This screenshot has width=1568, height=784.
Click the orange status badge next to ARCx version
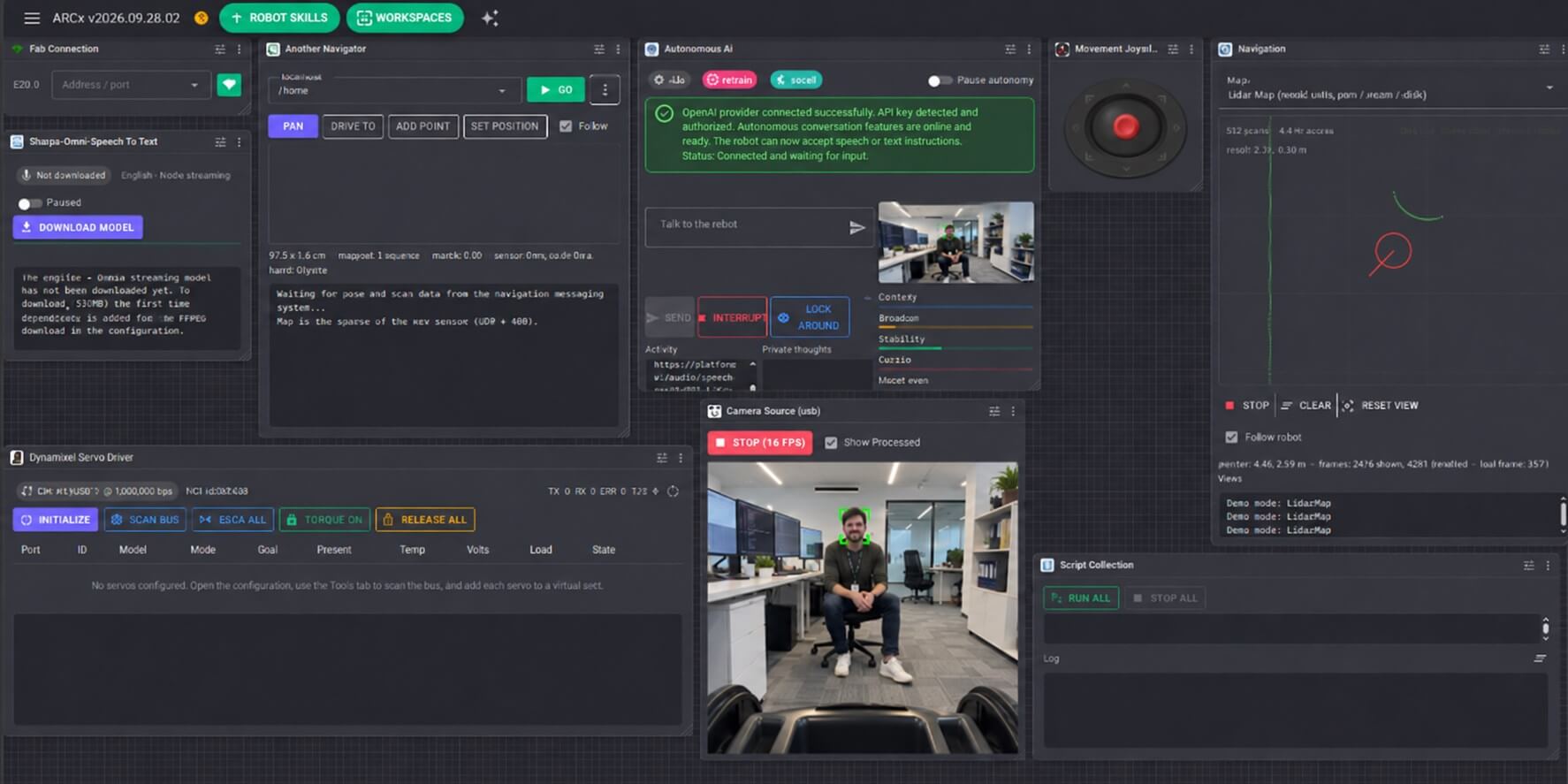(x=202, y=18)
